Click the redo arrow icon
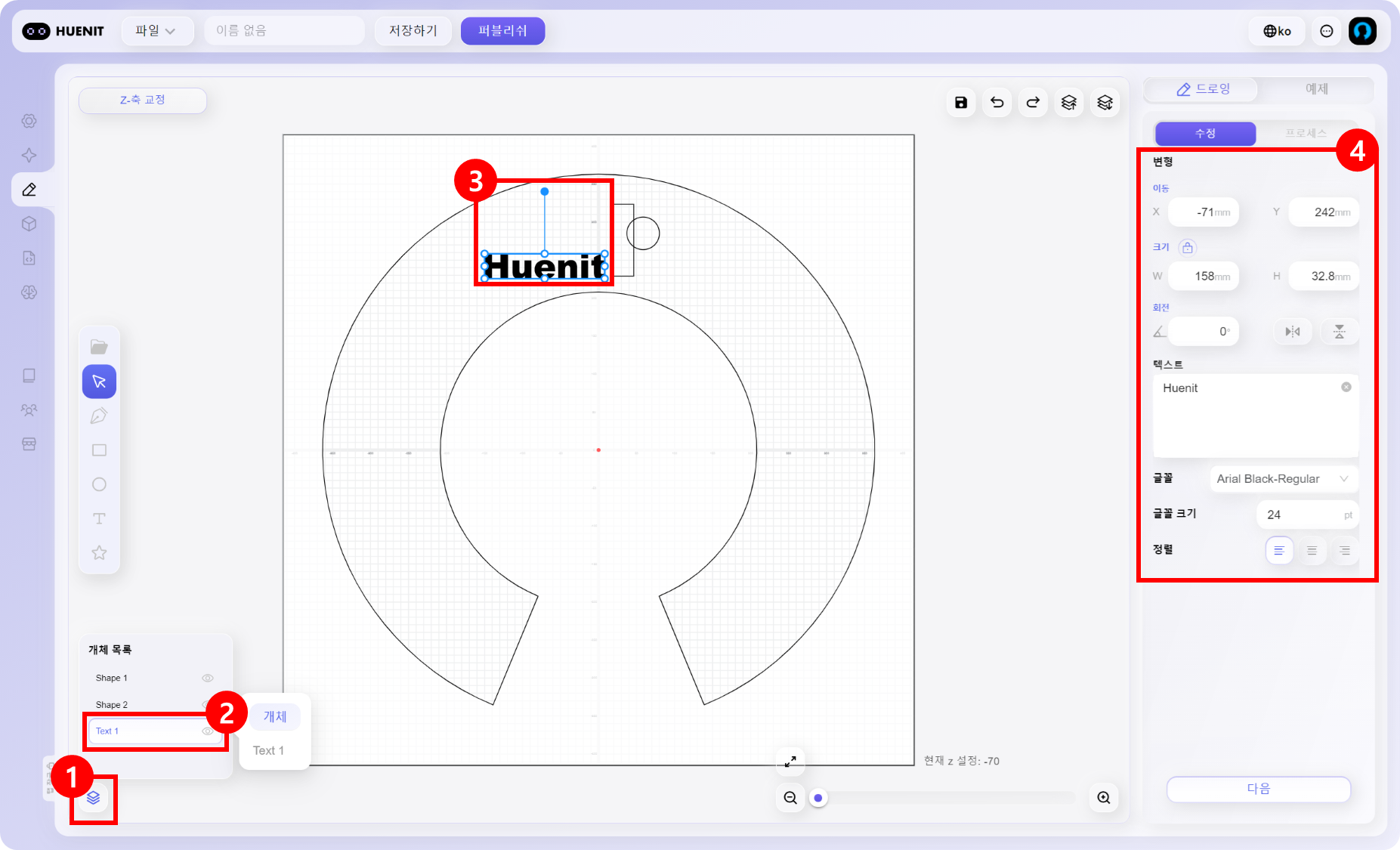Screen dimensions: 1400x850 point(1033,103)
